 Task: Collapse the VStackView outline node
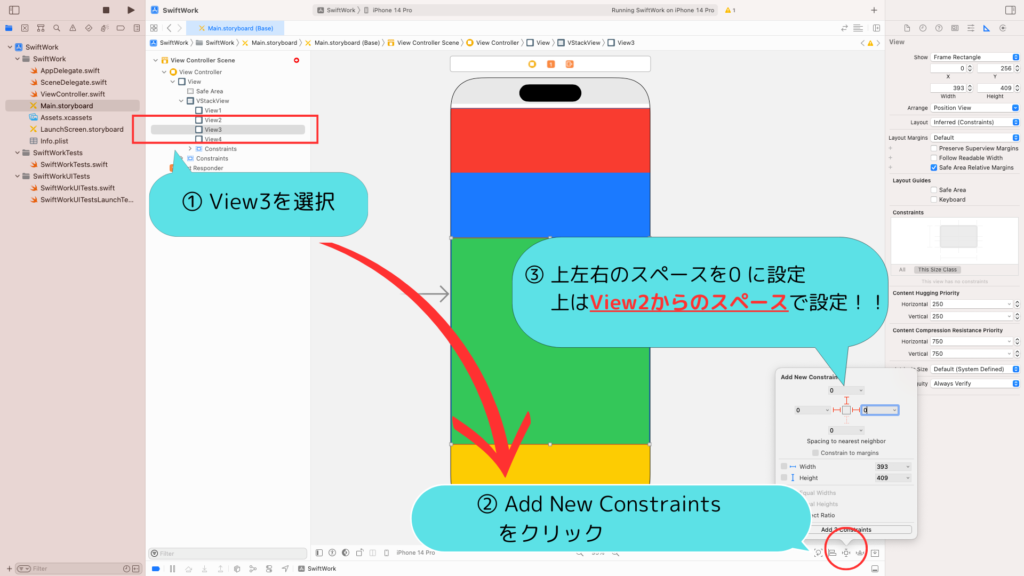(x=182, y=101)
